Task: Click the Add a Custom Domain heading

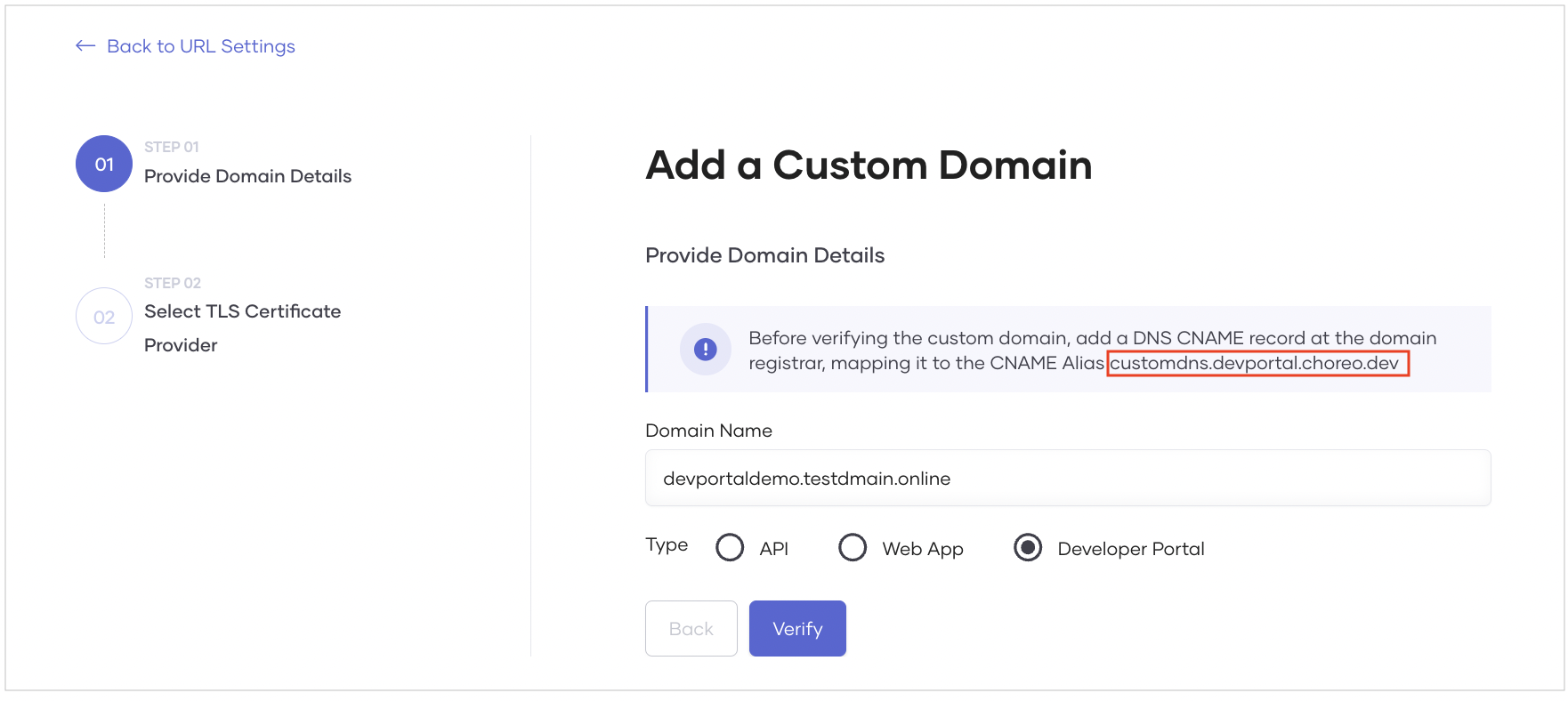Action: coord(869,165)
